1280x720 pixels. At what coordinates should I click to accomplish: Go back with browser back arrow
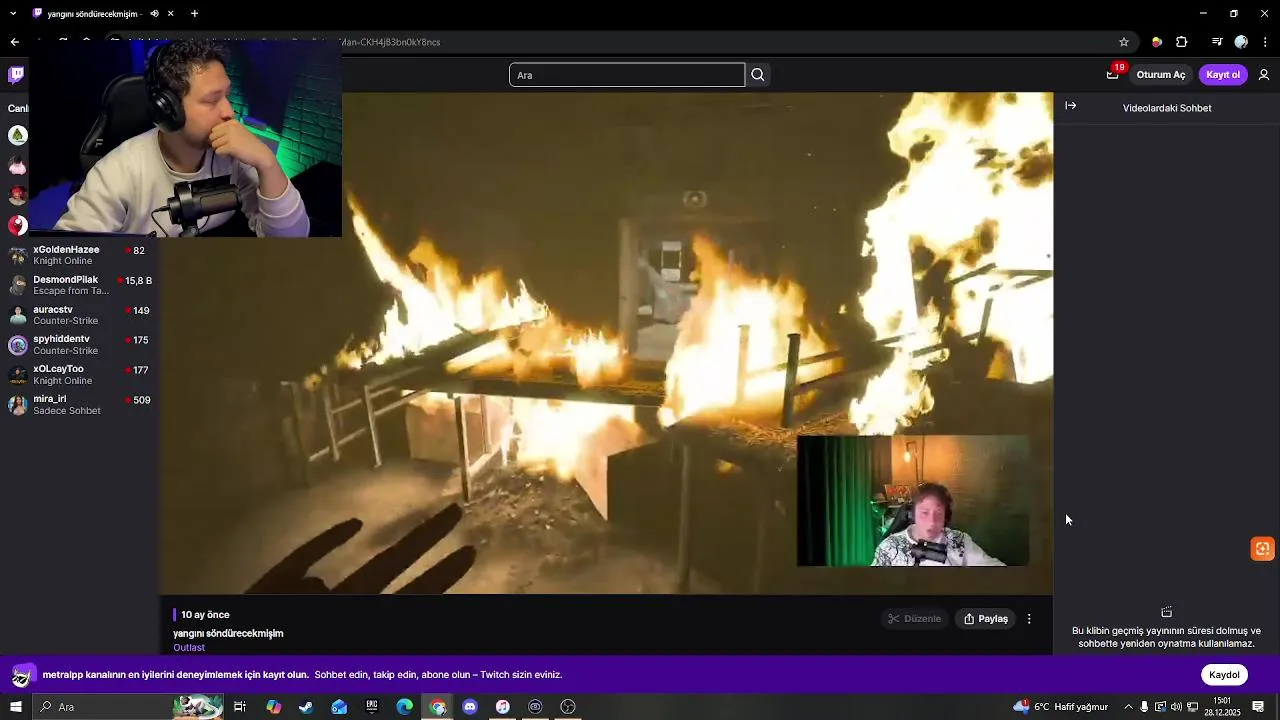[x=14, y=42]
